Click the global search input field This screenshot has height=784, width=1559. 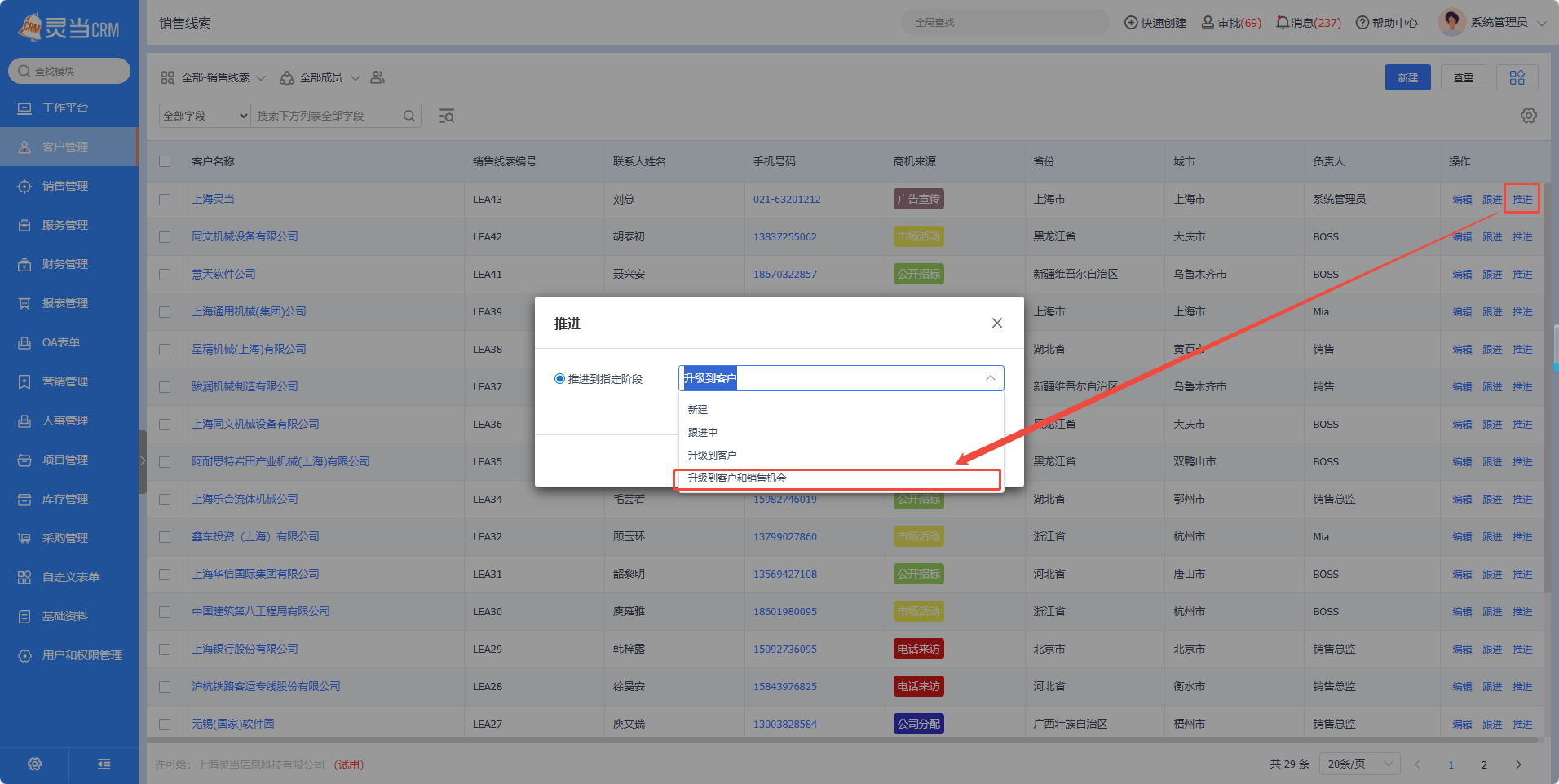pyautogui.click(x=1003, y=23)
